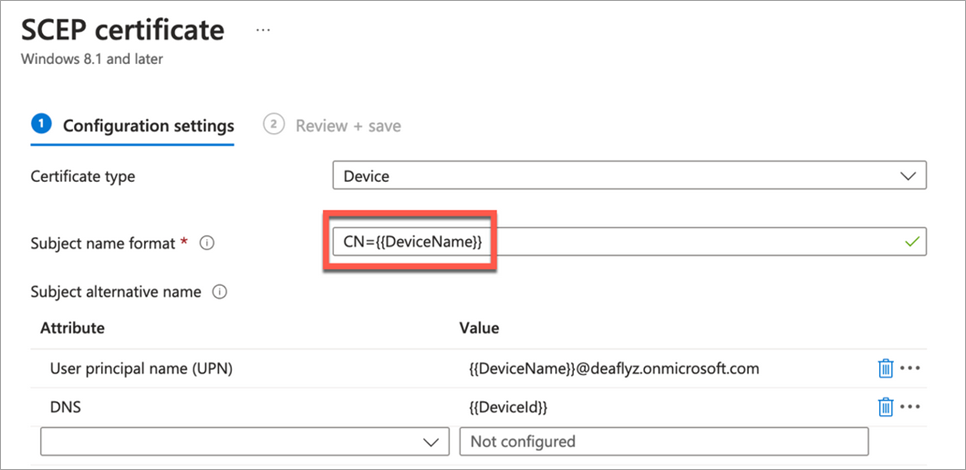Click the step 2 circle icon
The height and width of the screenshot is (470, 966).
coord(272,124)
